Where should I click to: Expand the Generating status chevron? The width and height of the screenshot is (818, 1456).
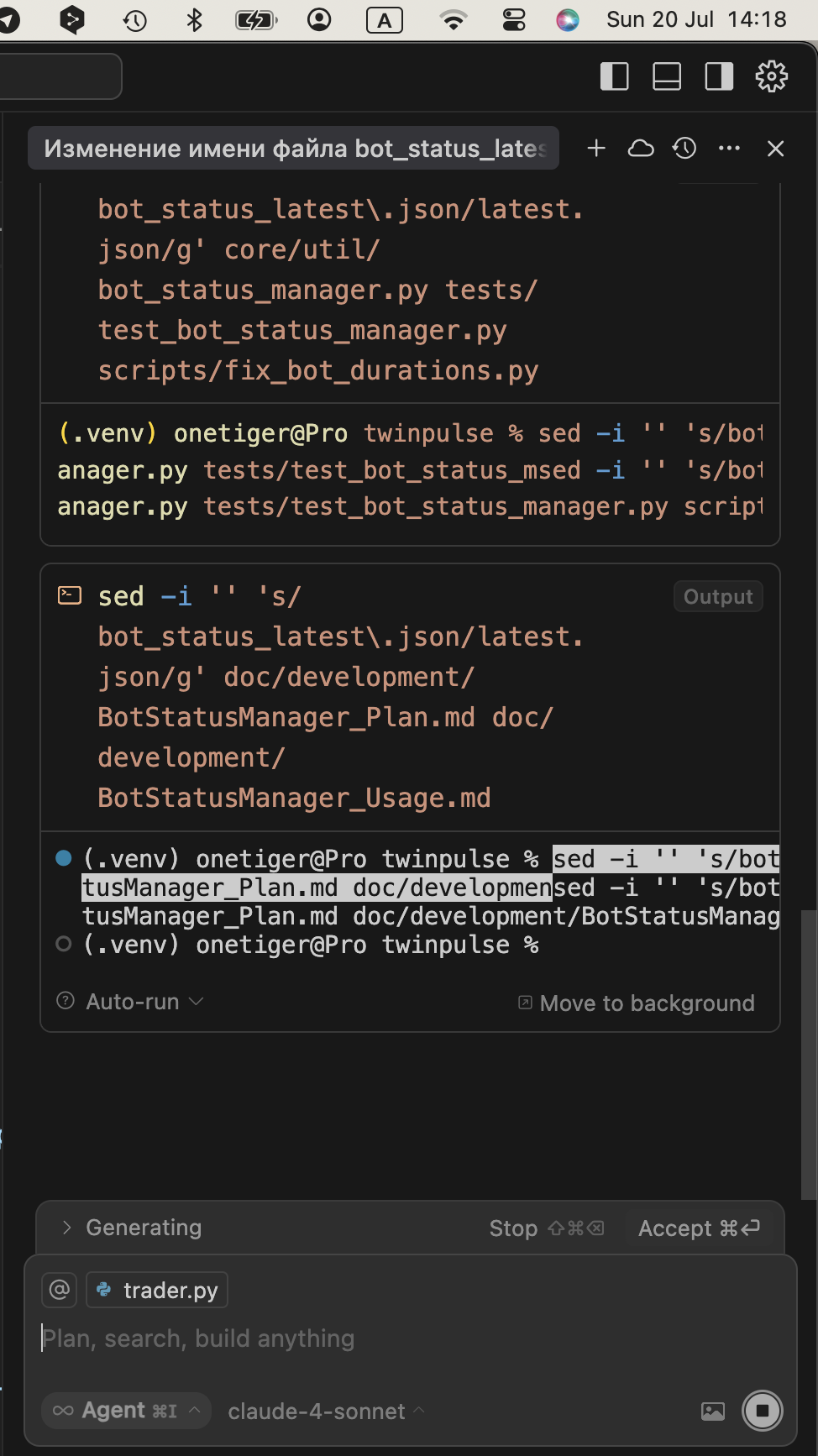(x=67, y=1228)
